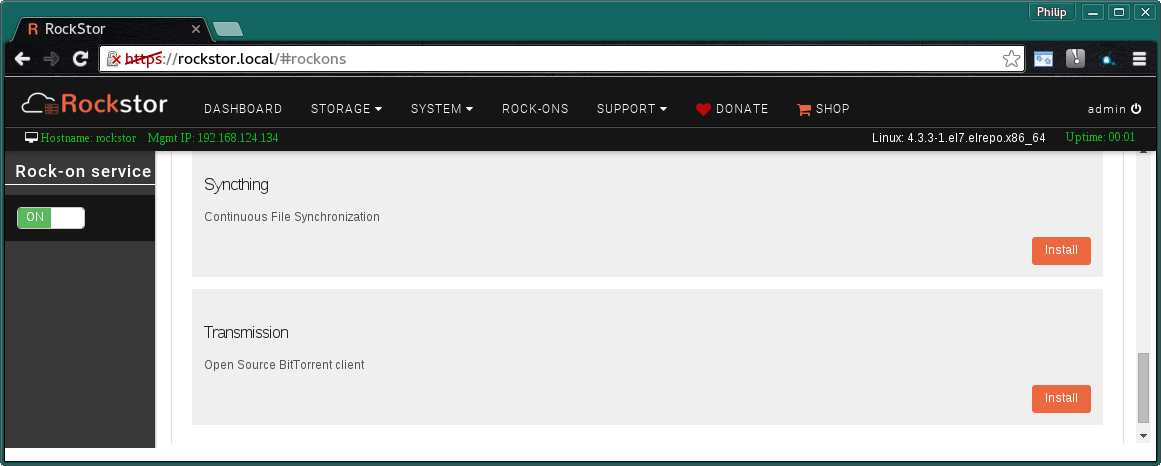
Task: Click the monitor icon beside Hostname
Action: (x=31, y=138)
